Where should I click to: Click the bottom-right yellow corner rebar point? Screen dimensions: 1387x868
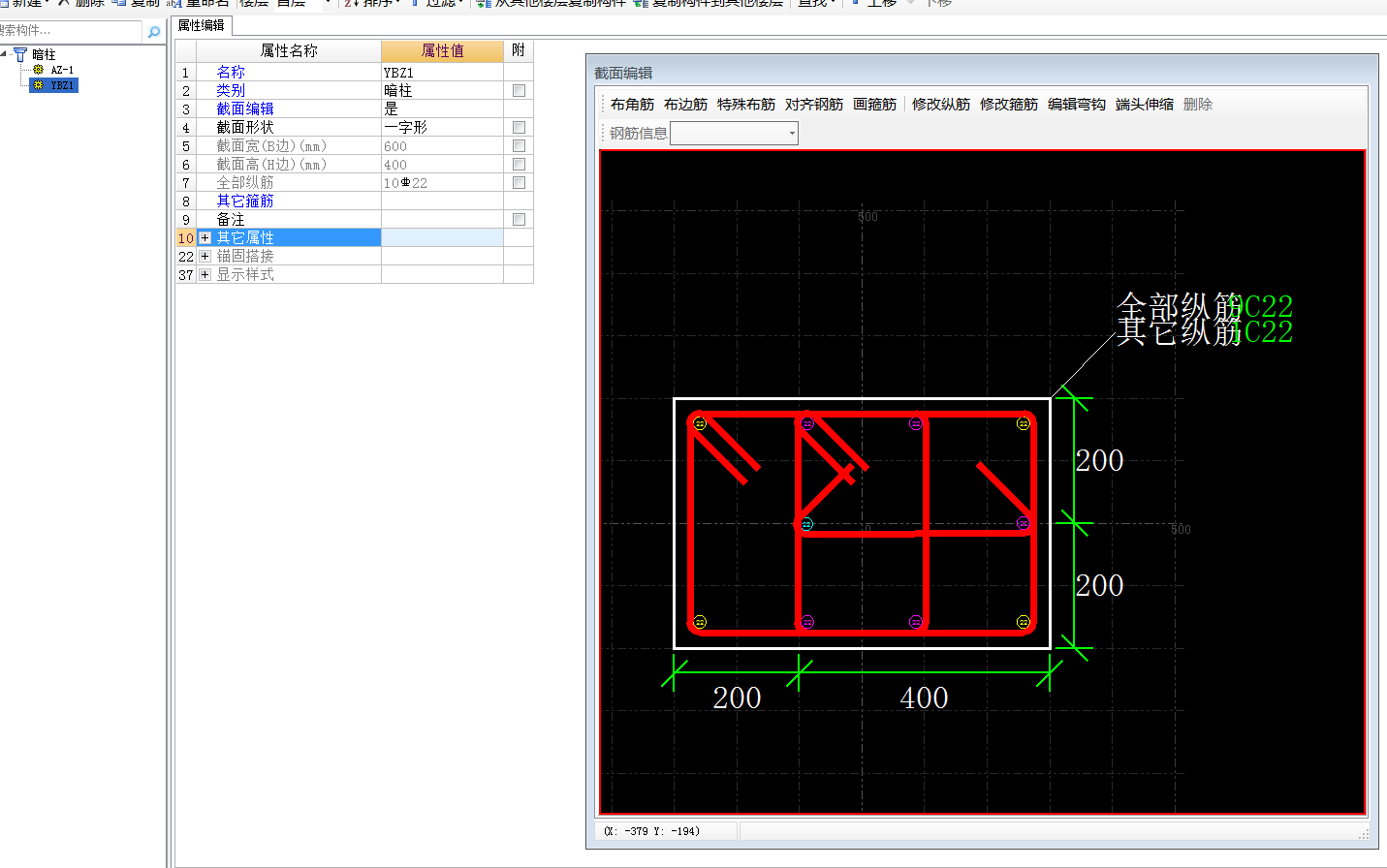(x=1024, y=622)
